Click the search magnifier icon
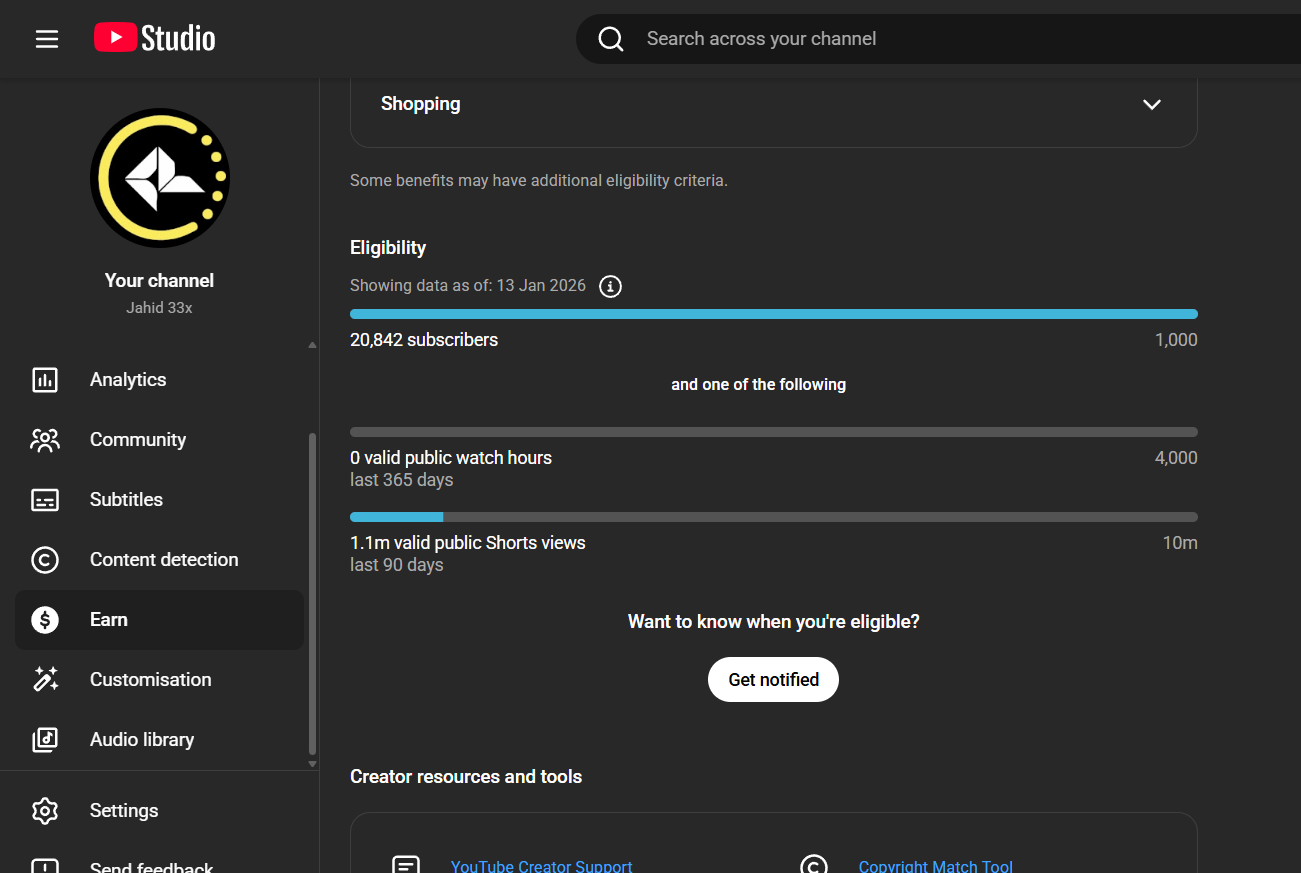The width and height of the screenshot is (1301, 873). pyautogui.click(x=611, y=39)
